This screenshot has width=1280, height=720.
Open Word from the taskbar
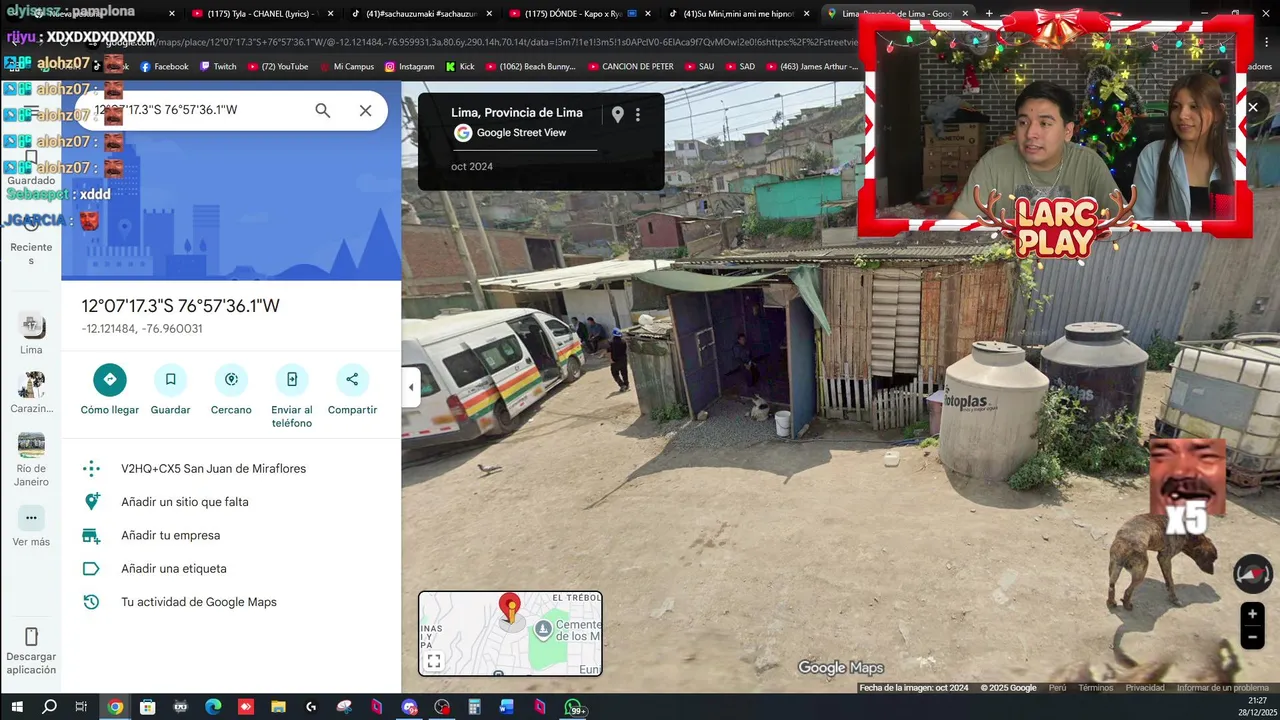507,707
